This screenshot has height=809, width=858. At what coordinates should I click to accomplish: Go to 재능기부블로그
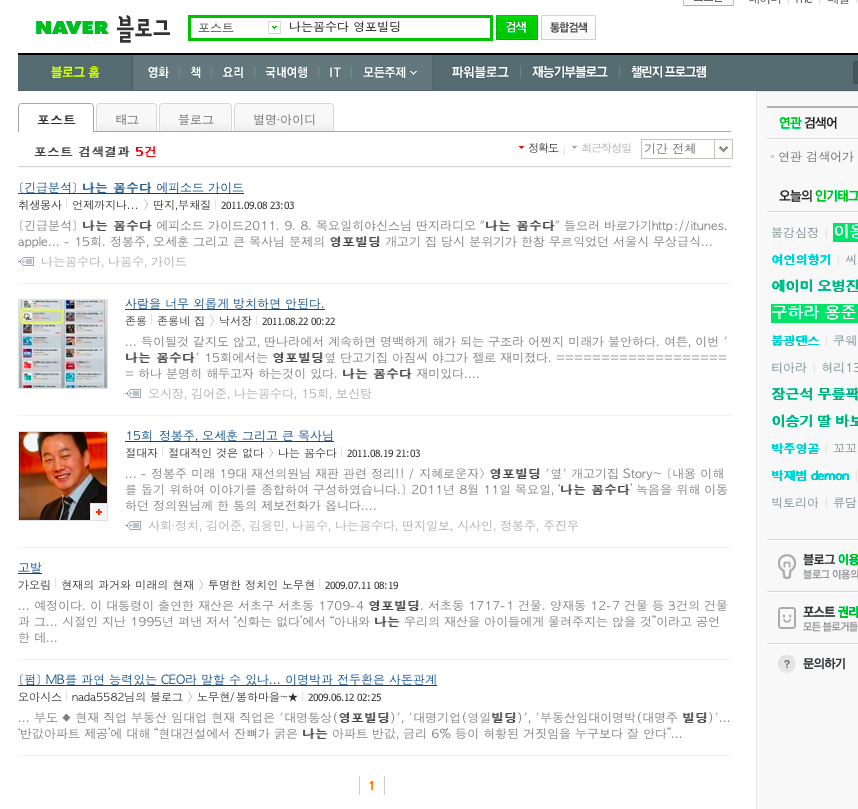[x=570, y=72]
